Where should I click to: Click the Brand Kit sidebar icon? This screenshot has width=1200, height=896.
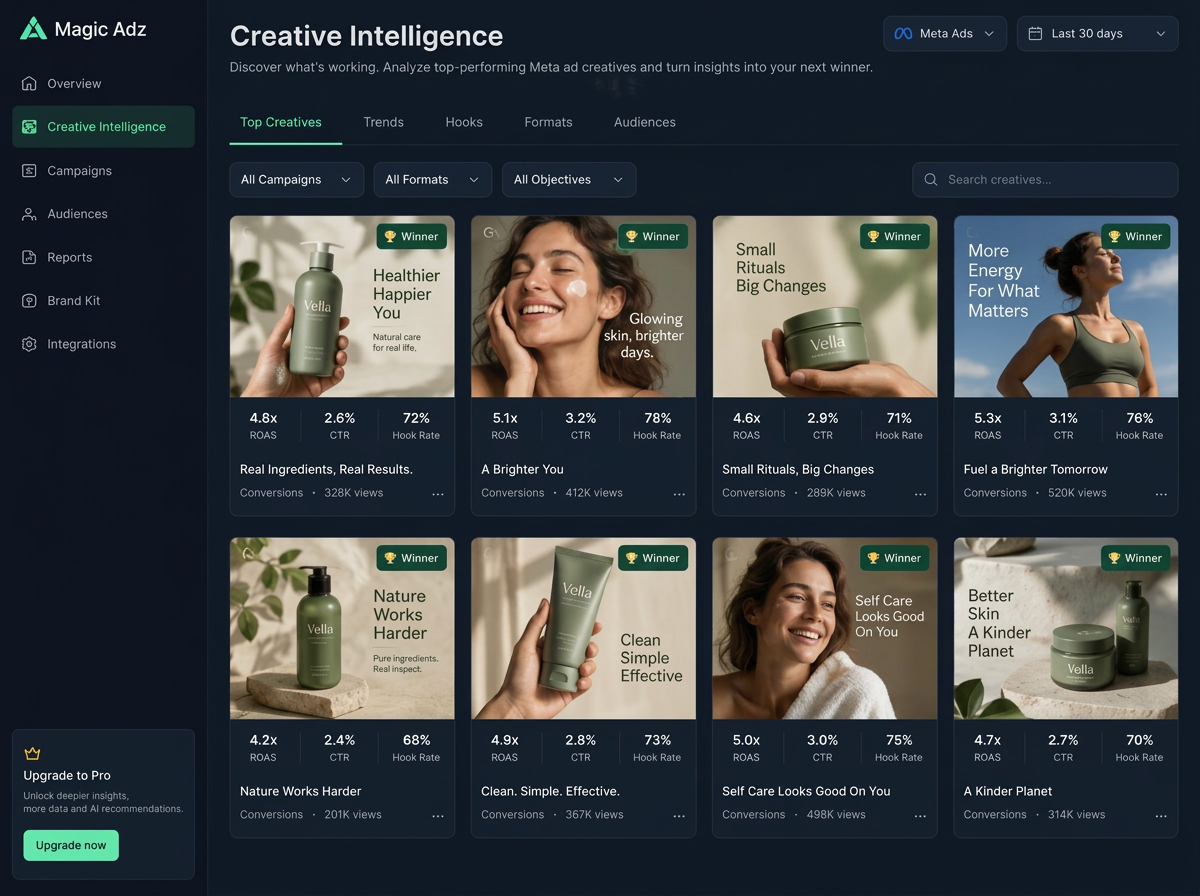tap(29, 301)
